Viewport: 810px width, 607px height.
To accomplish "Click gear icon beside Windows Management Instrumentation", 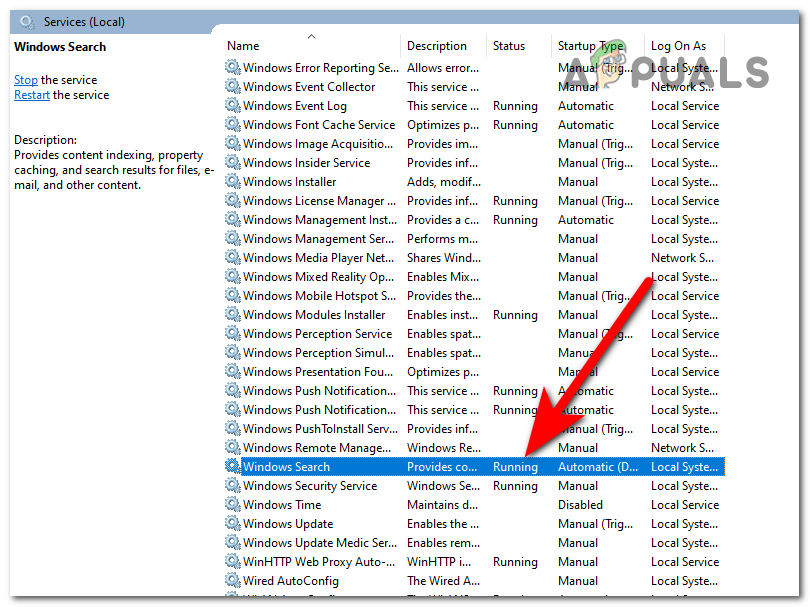I will click(x=233, y=219).
